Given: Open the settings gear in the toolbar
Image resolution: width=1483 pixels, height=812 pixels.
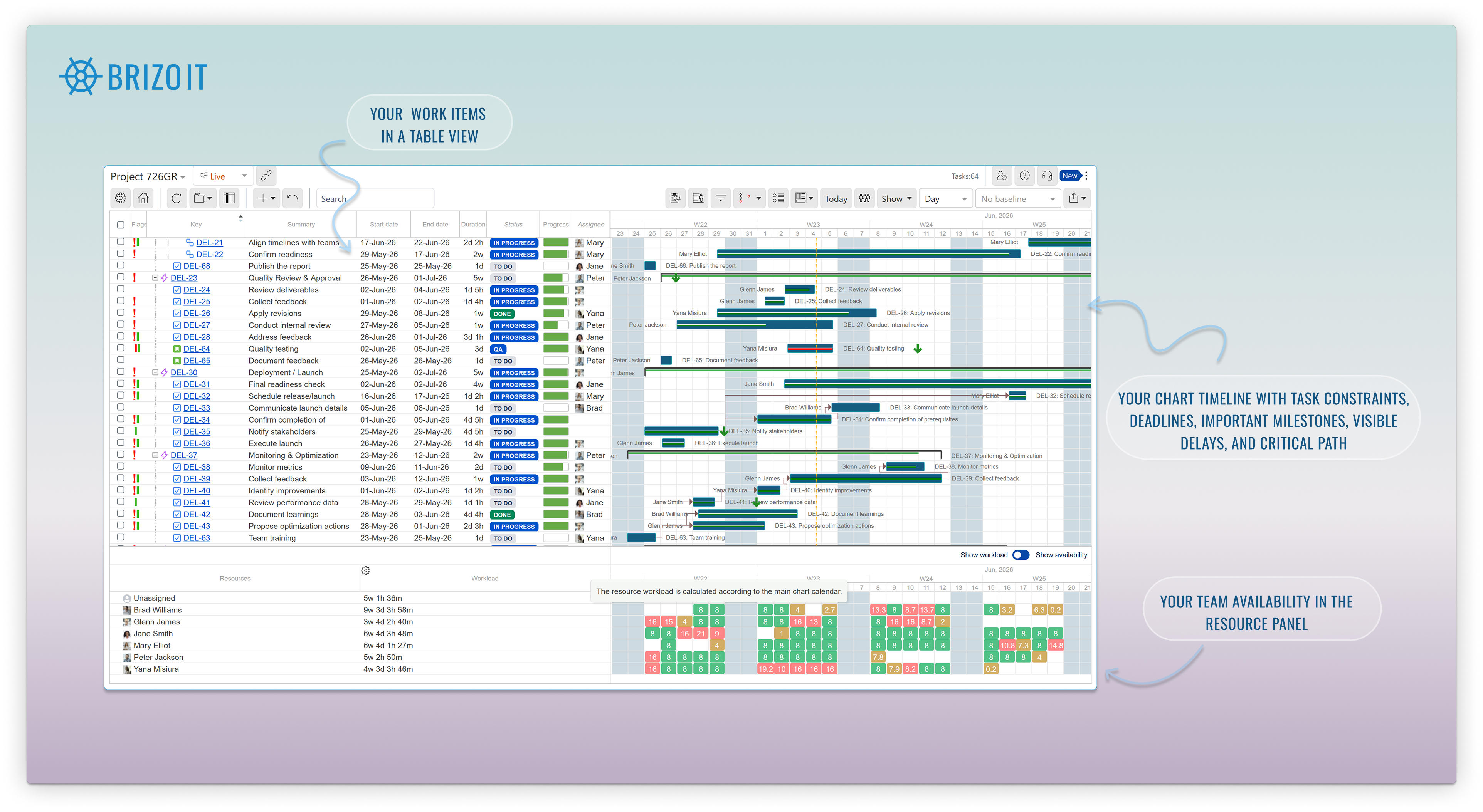Looking at the screenshot, I should tap(120, 198).
